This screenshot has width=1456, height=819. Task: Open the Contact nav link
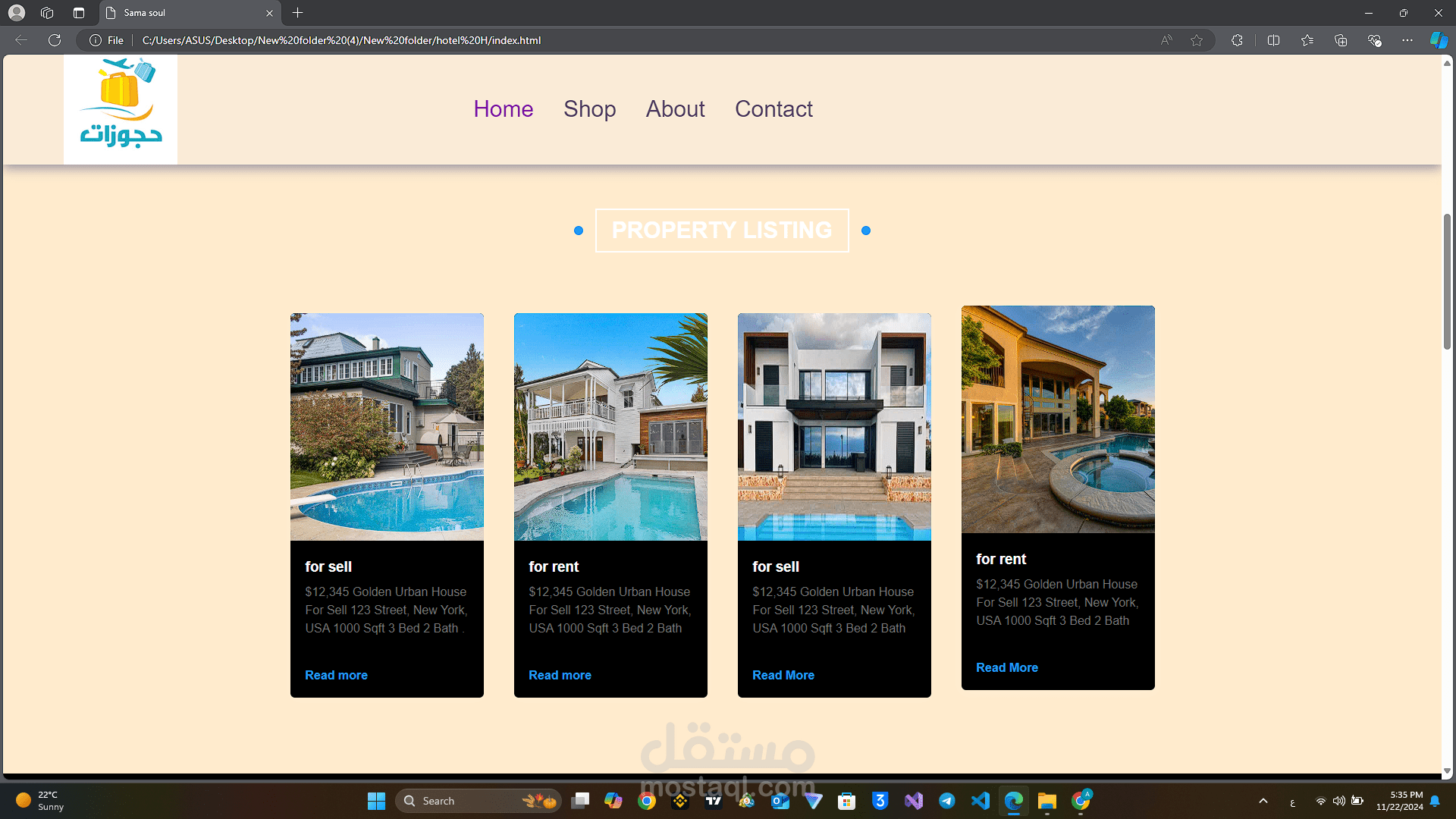tap(773, 109)
